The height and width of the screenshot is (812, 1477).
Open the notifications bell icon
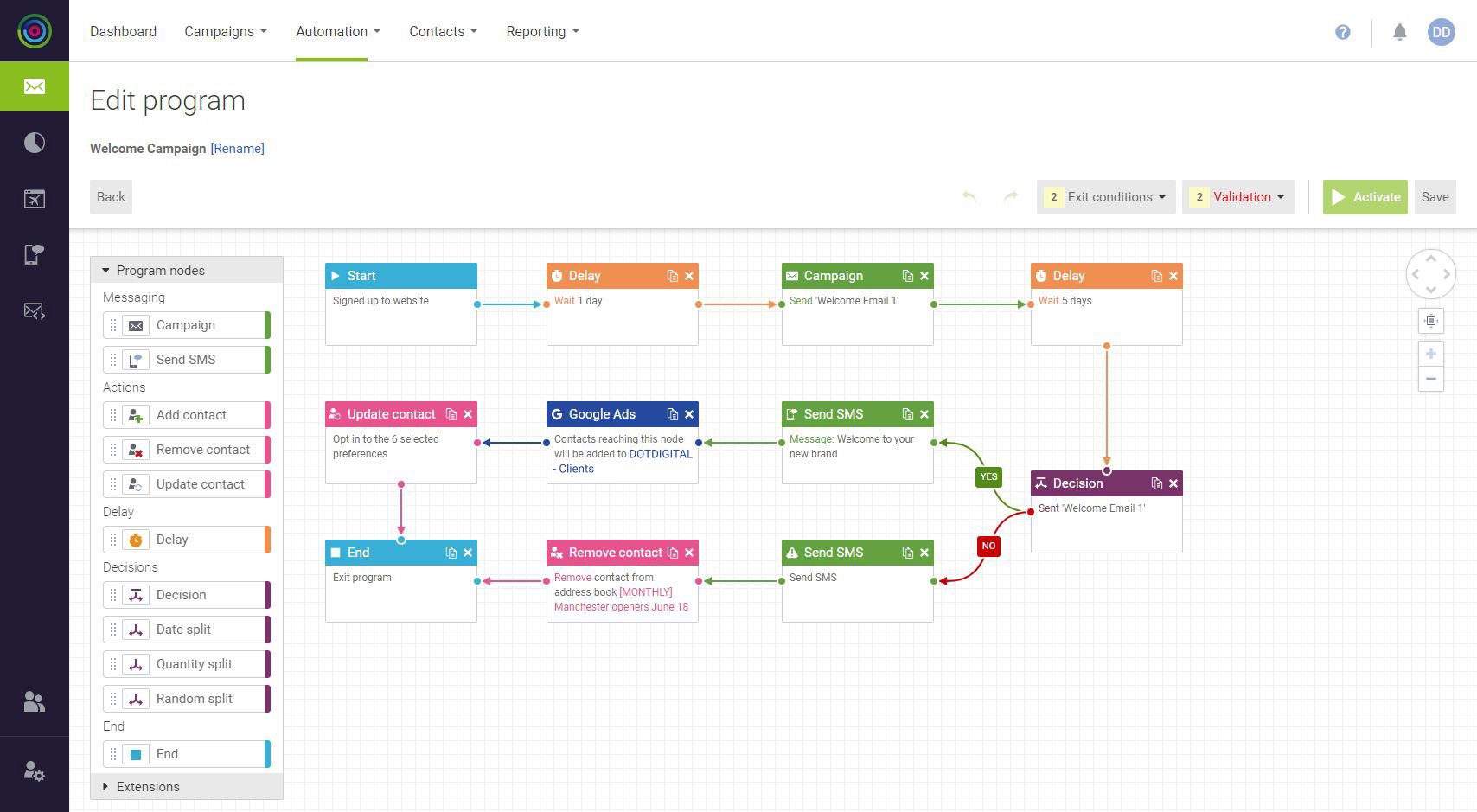point(1400,31)
